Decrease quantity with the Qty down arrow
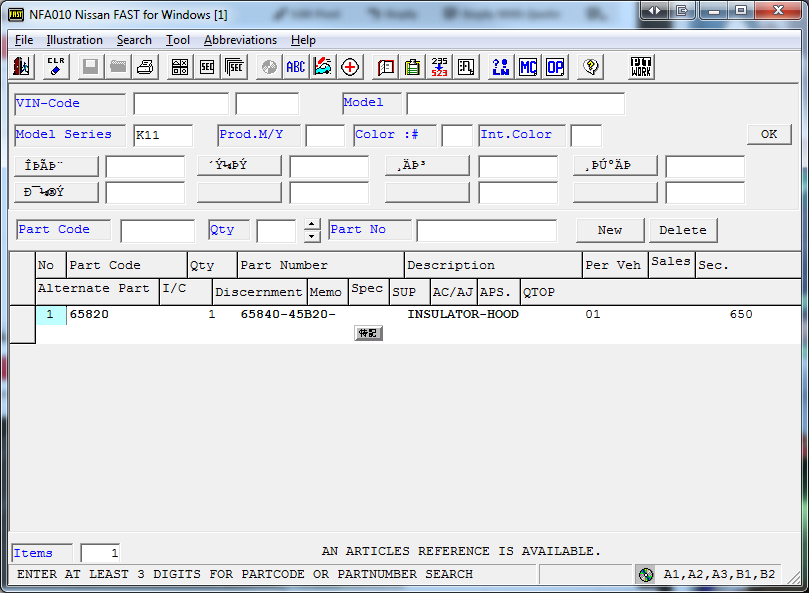The image size is (809, 593). [x=312, y=236]
